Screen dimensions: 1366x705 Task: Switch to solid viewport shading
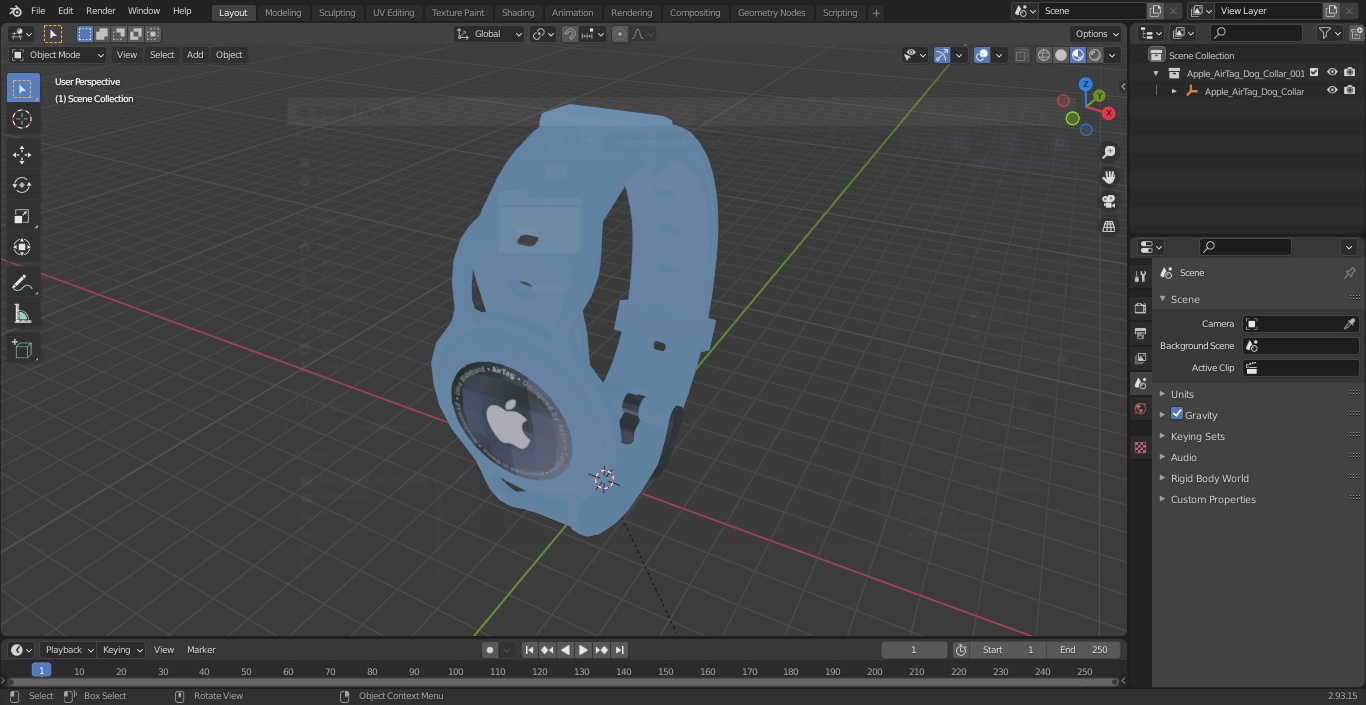pyautogui.click(x=1061, y=55)
